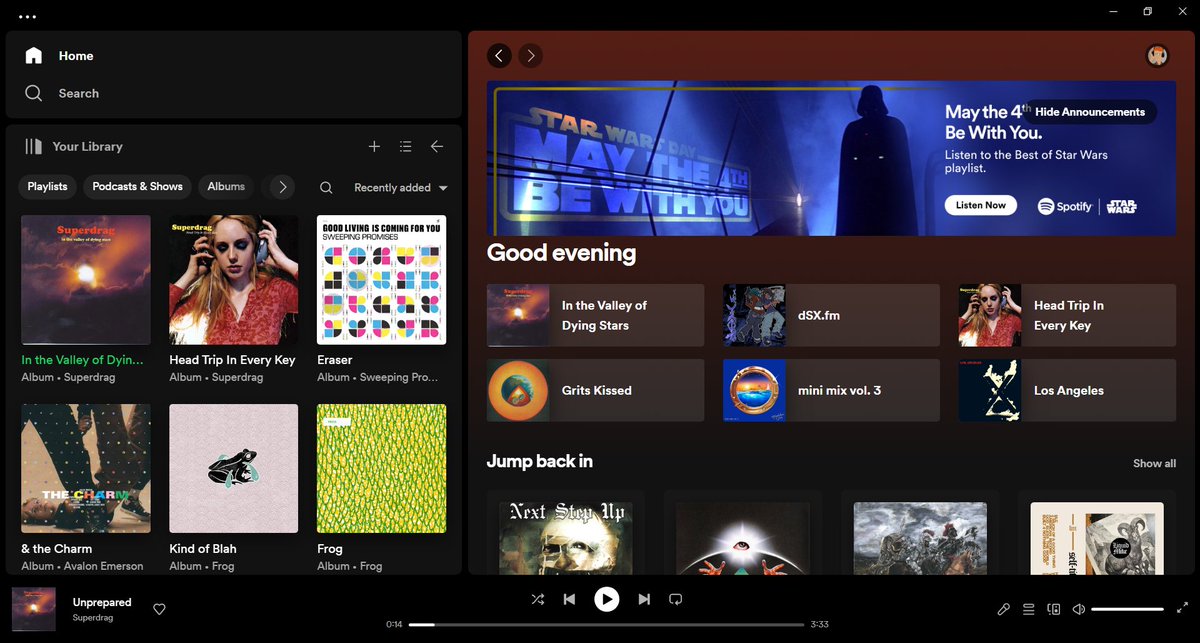Image resolution: width=1200 pixels, height=643 pixels.
Task: Mute the volume speaker icon
Action: 1078,609
